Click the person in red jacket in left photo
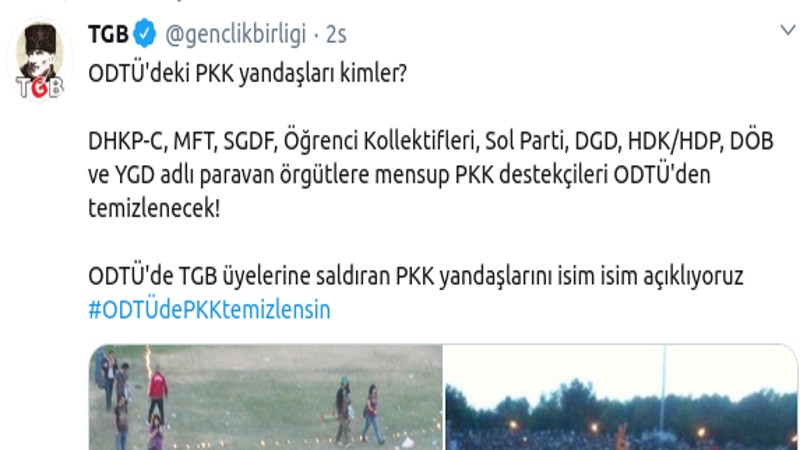The image size is (800, 450). click(158, 395)
